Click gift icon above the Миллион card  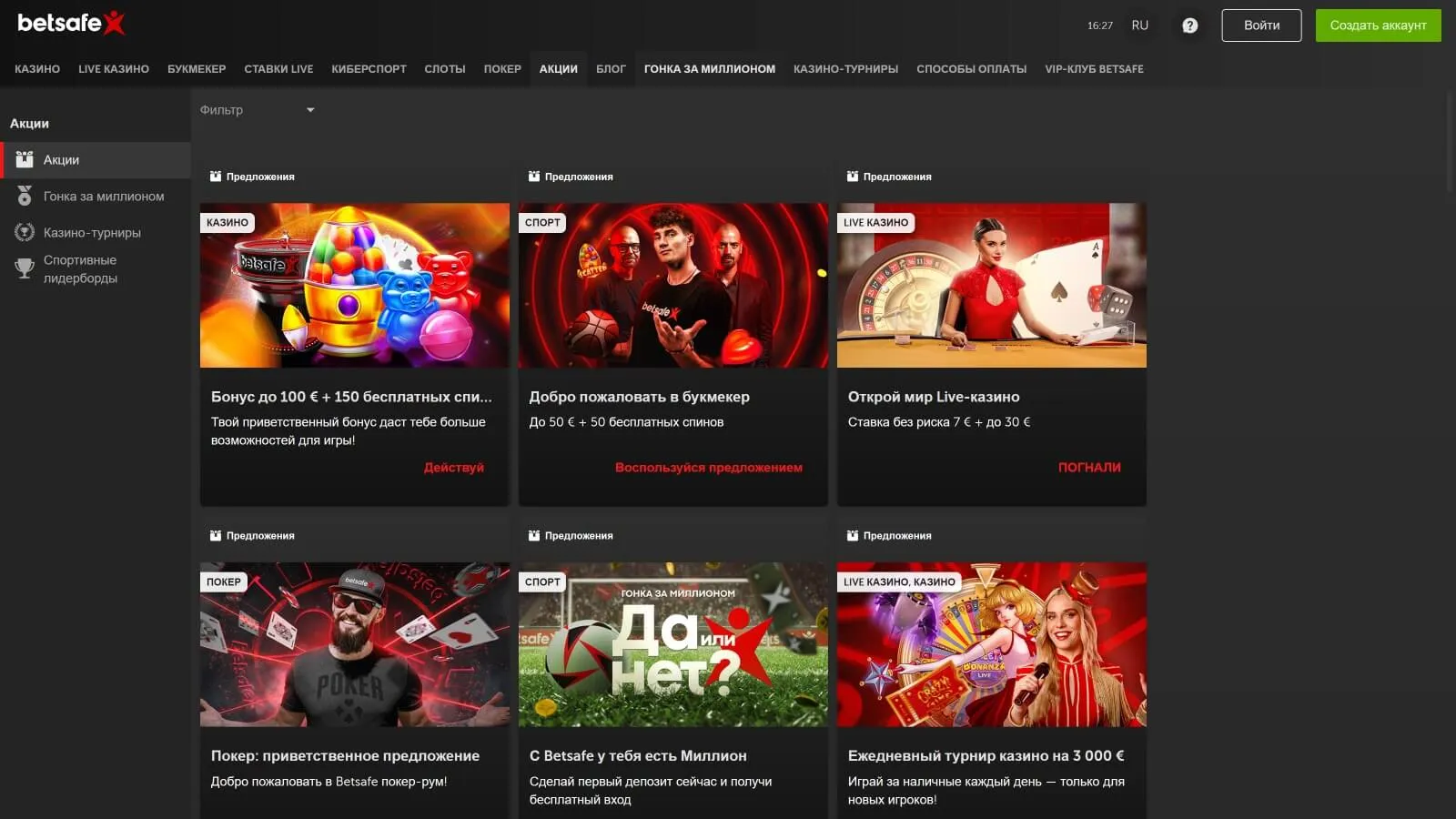pyautogui.click(x=534, y=536)
